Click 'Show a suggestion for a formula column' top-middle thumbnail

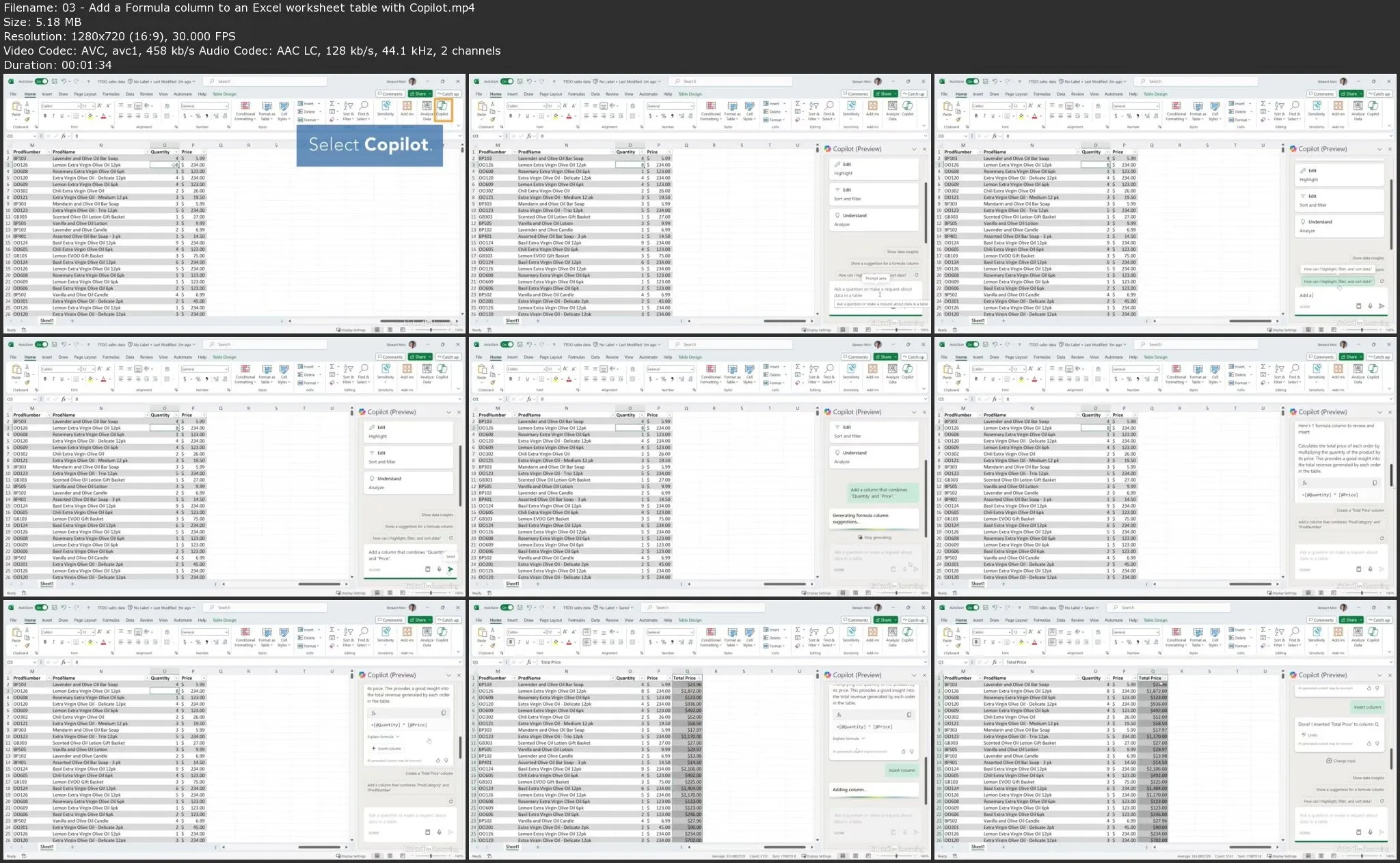coord(885,263)
